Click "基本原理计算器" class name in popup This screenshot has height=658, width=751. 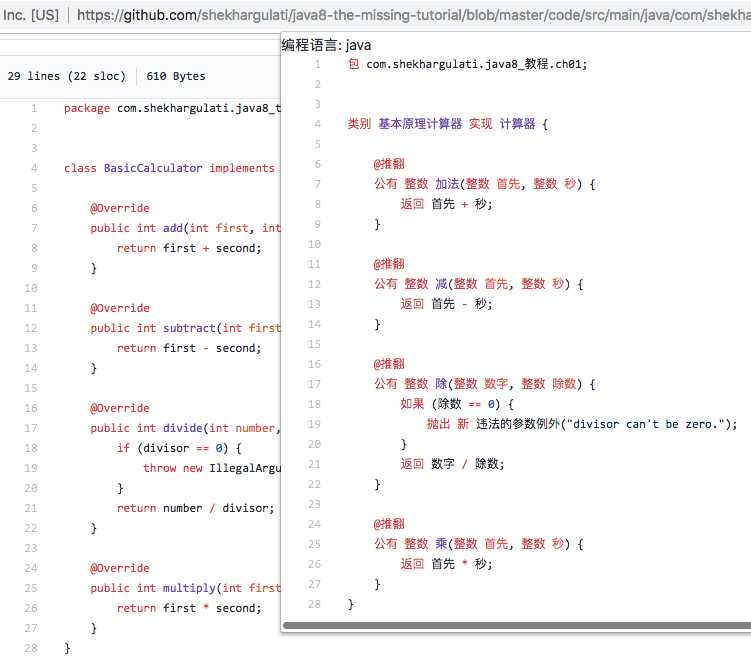tap(420, 124)
